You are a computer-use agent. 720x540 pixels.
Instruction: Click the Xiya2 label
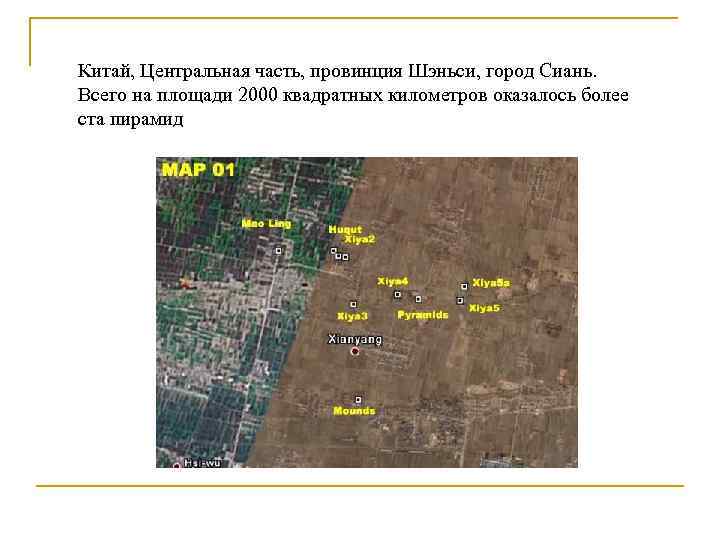(x=360, y=239)
